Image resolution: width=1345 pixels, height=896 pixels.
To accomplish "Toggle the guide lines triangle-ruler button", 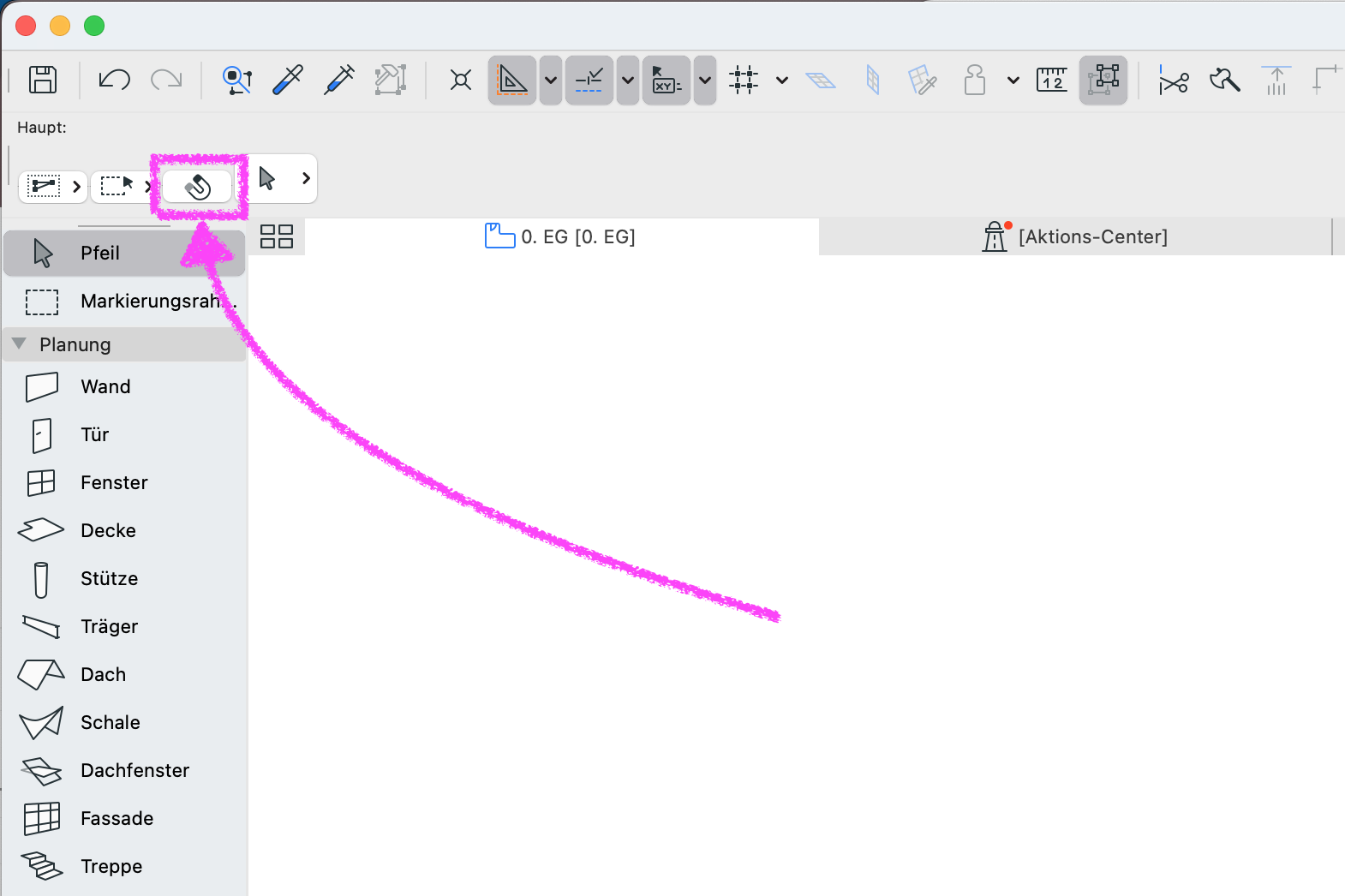I will [x=512, y=81].
